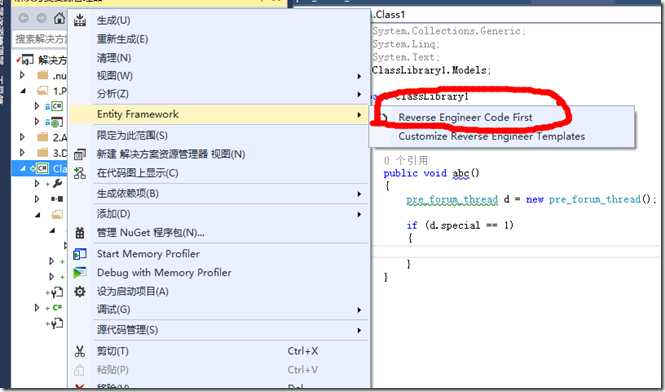Click the back arrow in Solution Explorer toolbar

pyautogui.click(x=24, y=18)
